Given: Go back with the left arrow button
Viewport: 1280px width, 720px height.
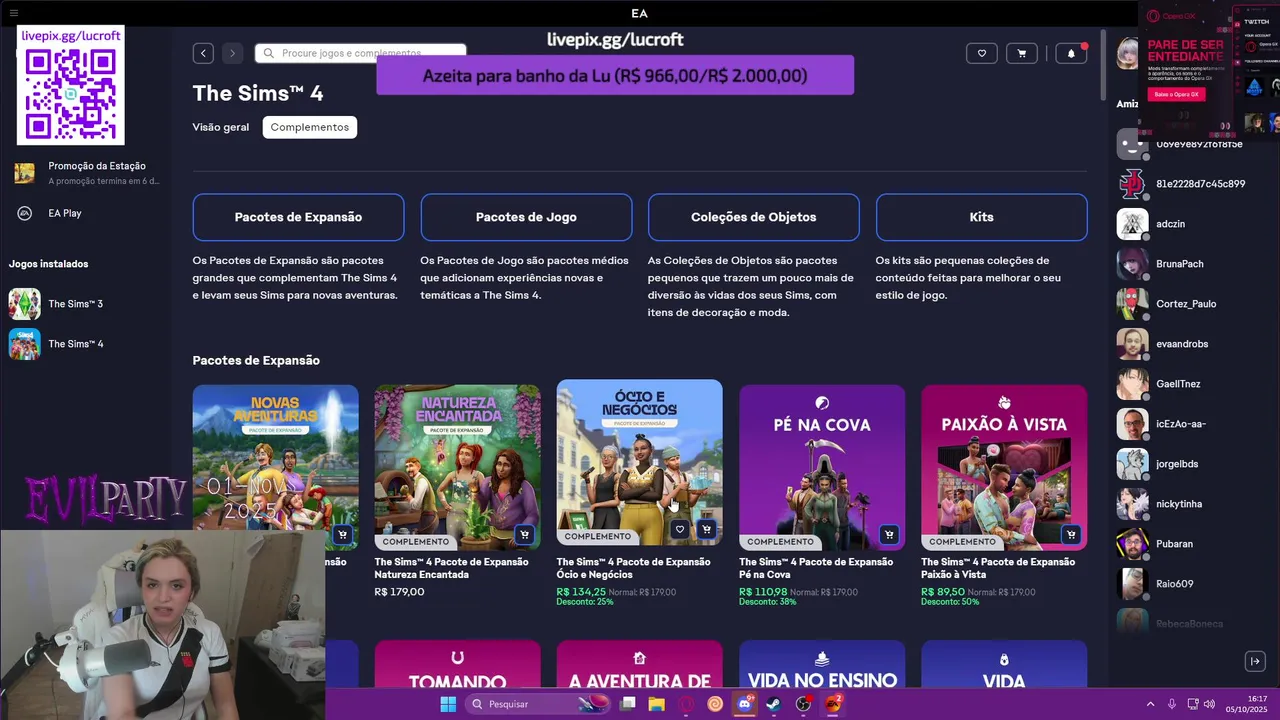Looking at the screenshot, I should click(203, 53).
